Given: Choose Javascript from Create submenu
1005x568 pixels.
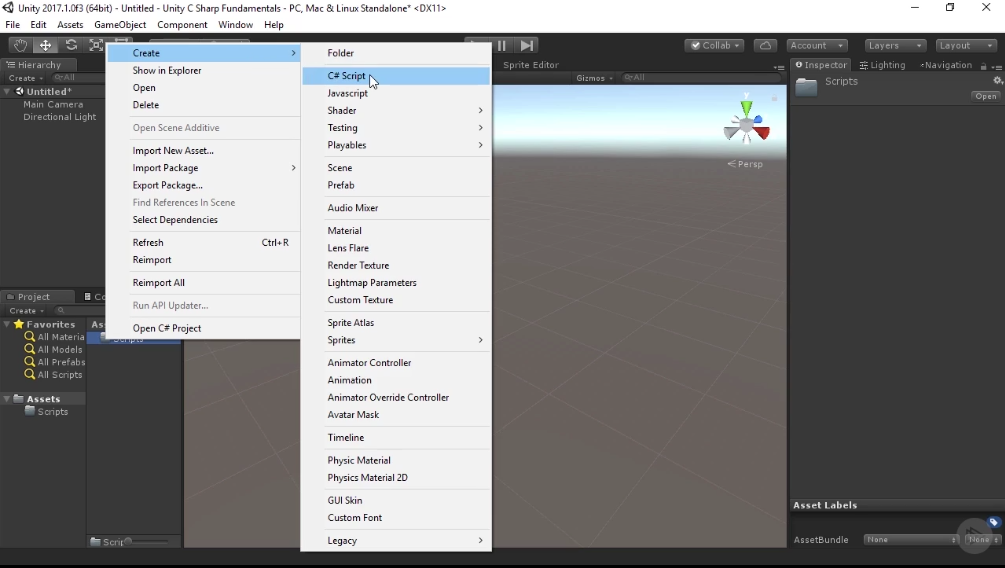Looking at the screenshot, I should click(x=396, y=93).
